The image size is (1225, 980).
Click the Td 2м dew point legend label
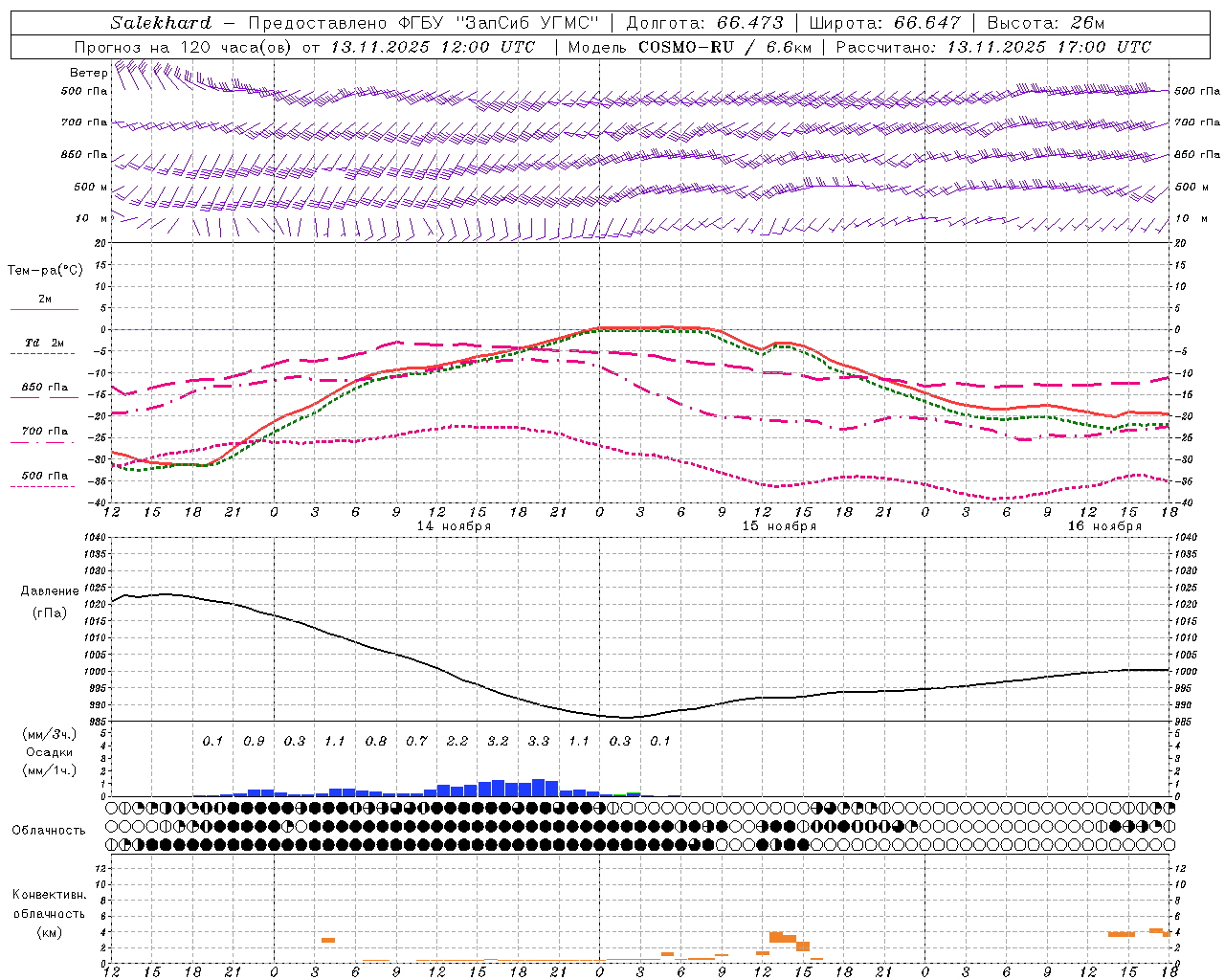(45, 343)
